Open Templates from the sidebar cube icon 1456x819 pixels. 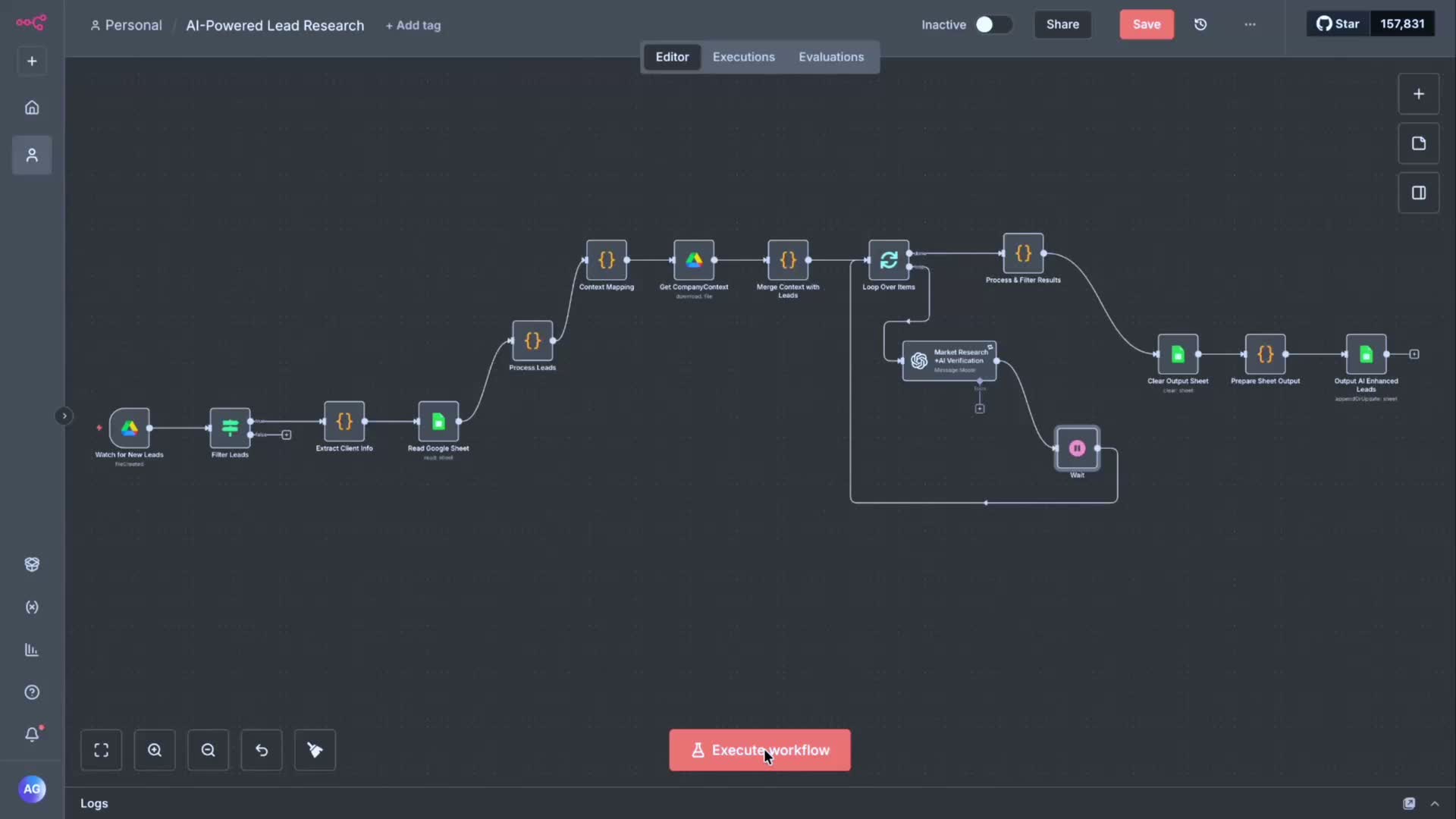pos(31,564)
